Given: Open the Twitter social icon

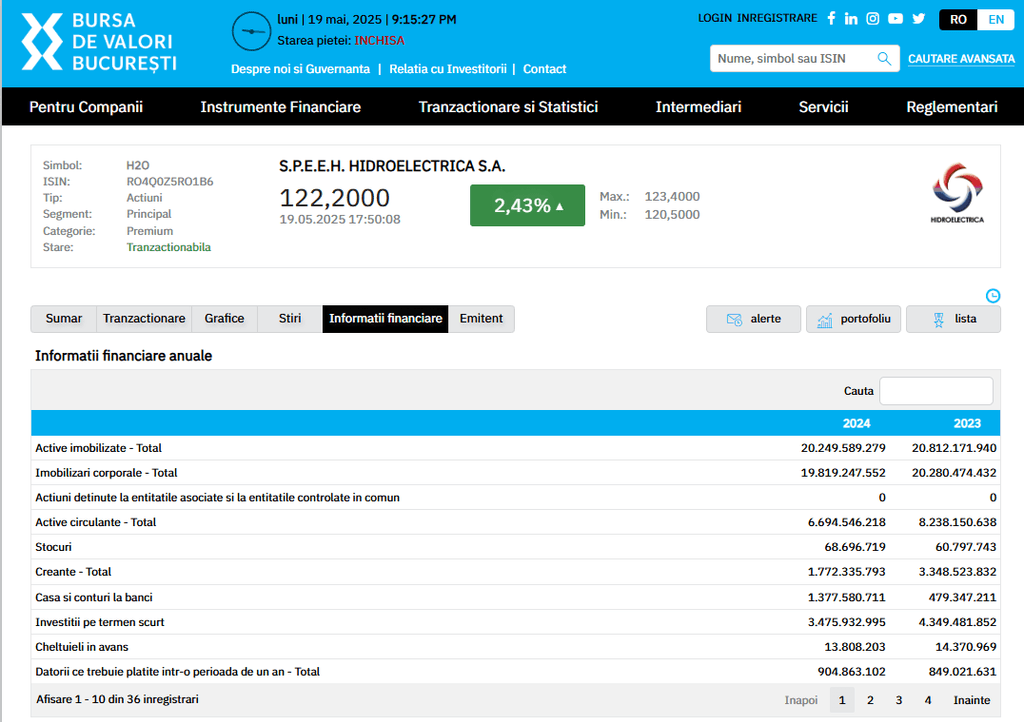Looking at the screenshot, I should pyautogui.click(x=918, y=18).
